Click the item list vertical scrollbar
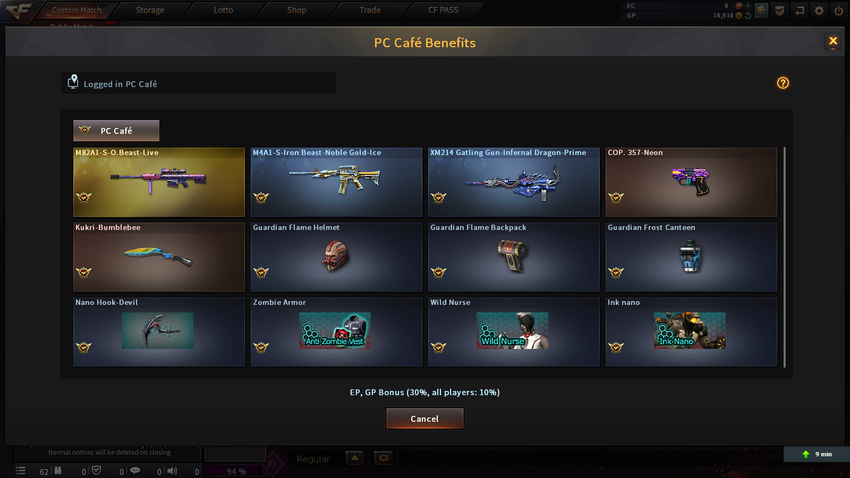The width and height of the screenshot is (850, 478). coord(784,257)
